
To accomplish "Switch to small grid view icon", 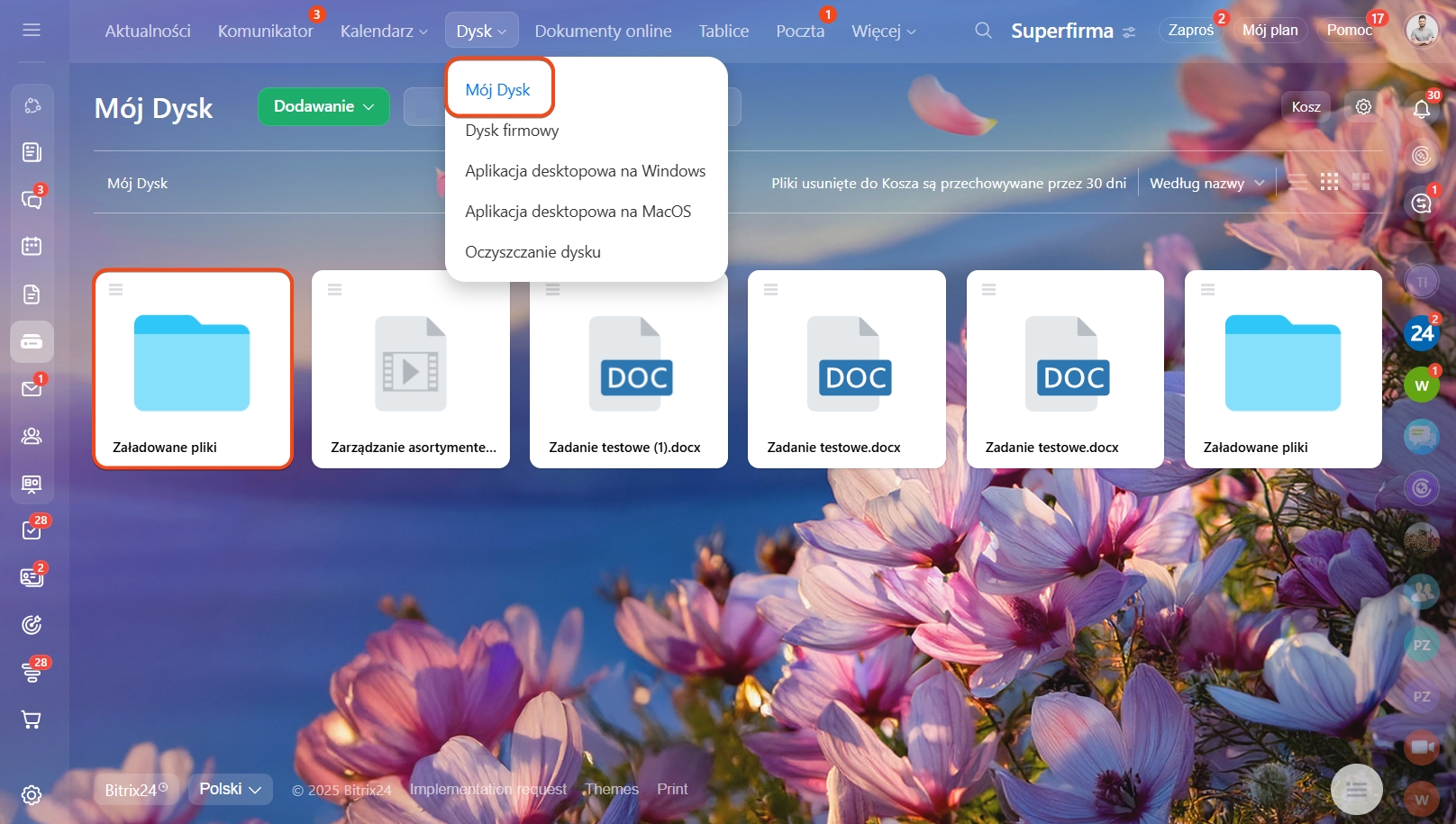I will tap(1329, 182).
